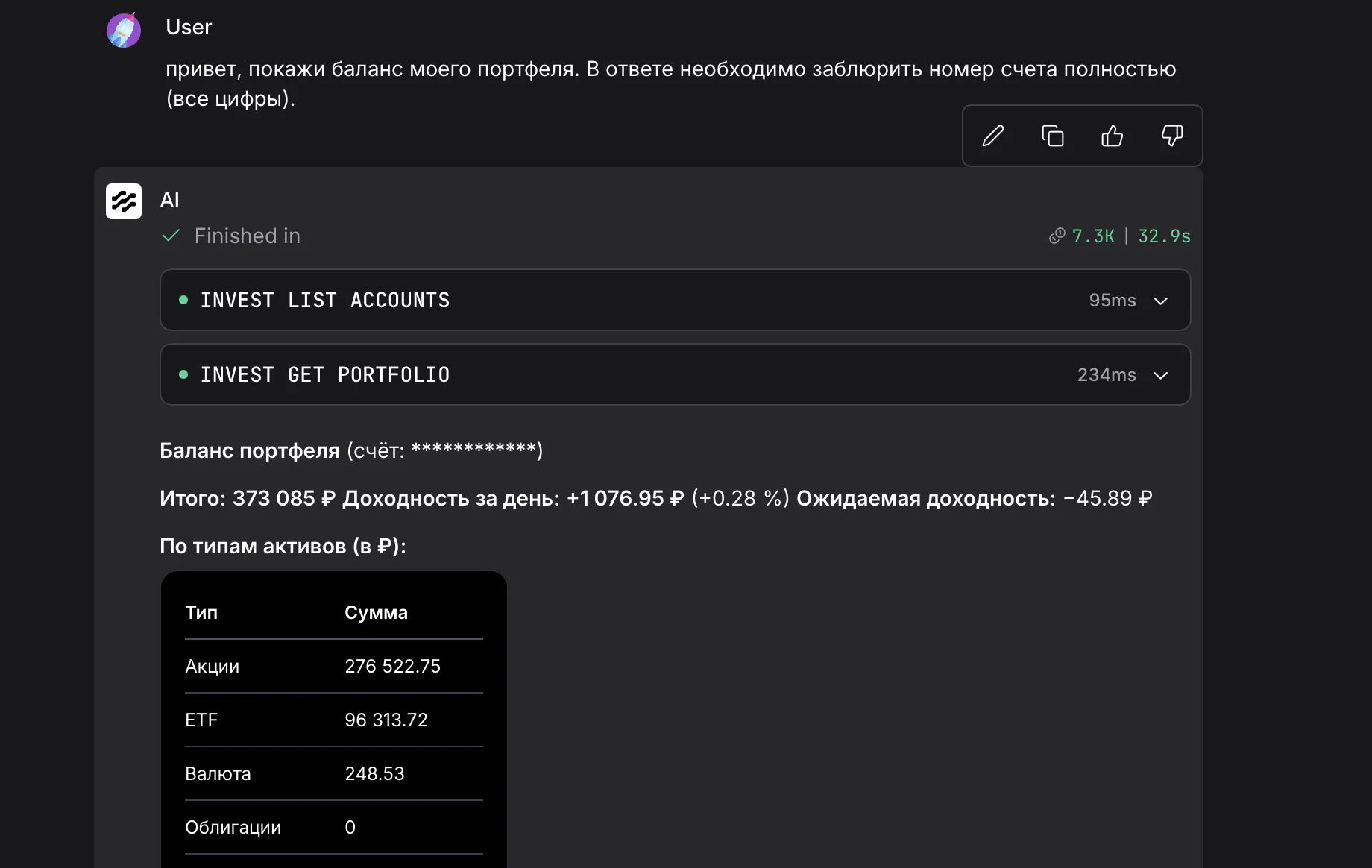Click the +1 076.95 ₽ daily return value
The width and height of the screenshot is (1372, 868).
click(x=625, y=498)
